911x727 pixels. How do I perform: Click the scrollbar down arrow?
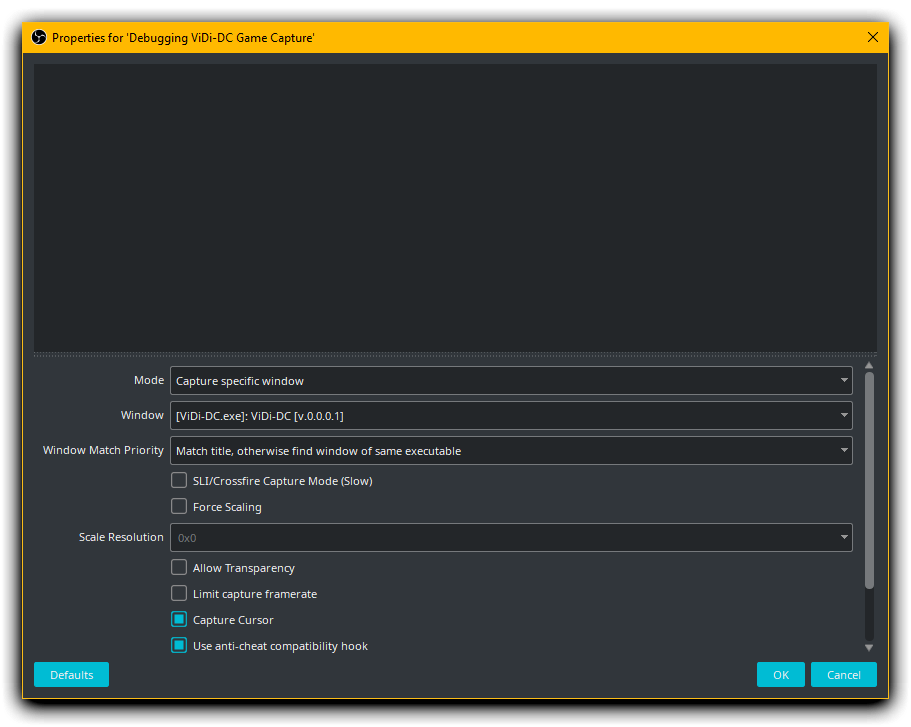pos(869,646)
